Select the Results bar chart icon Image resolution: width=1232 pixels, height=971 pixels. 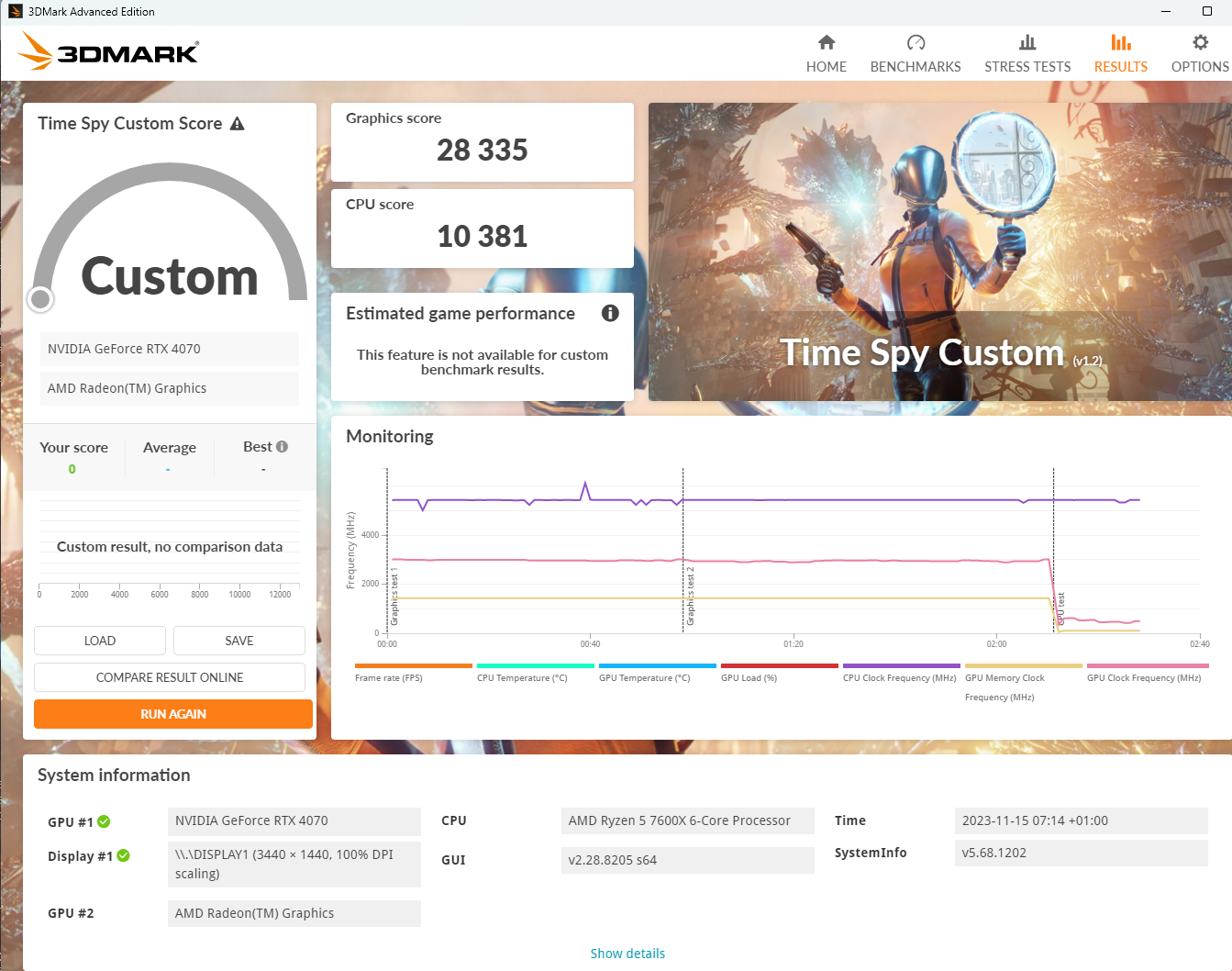coord(1121,42)
